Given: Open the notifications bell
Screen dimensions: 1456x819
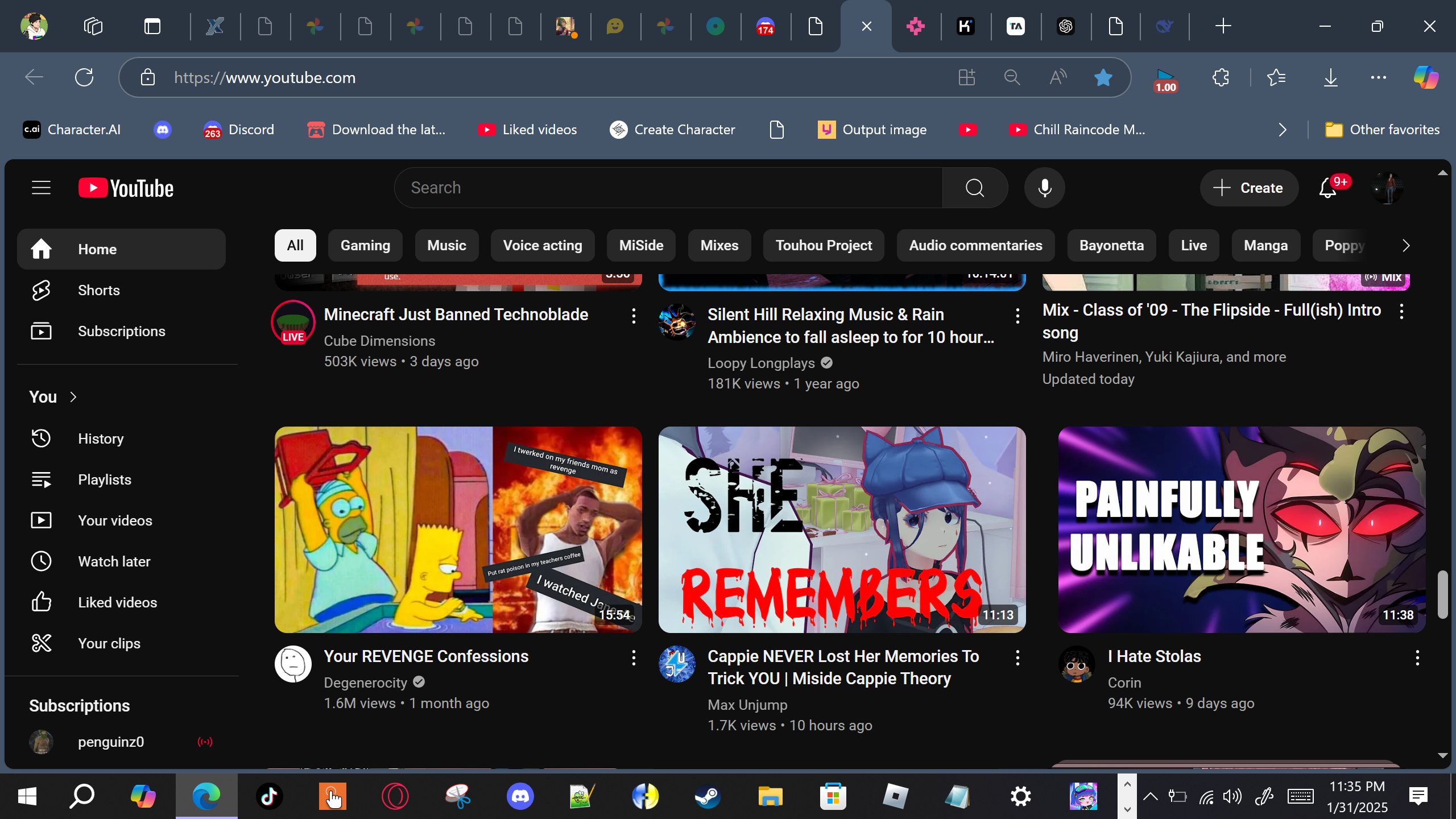Looking at the screenshot, I should [x=1327, y=188].
